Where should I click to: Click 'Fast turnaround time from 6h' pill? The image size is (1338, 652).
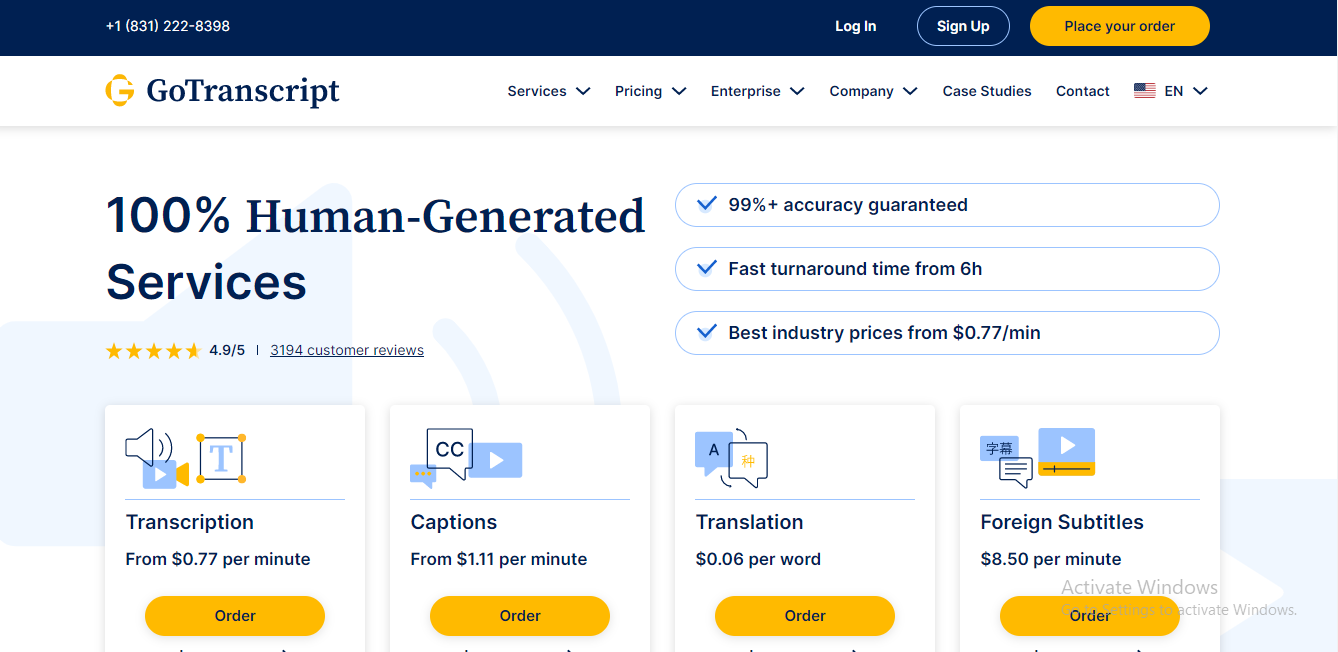[x=947, y=269]
